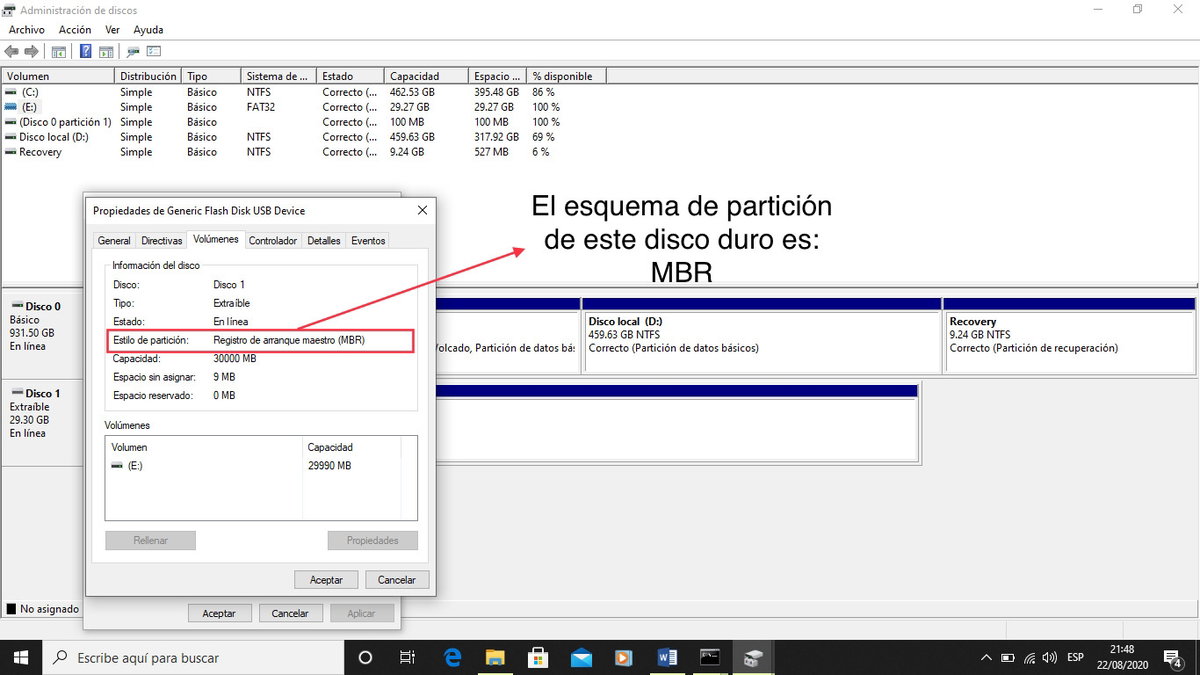Switch to the Controlador tab
The height and width of the screenshot is (675, 1200).
[273, 241]
